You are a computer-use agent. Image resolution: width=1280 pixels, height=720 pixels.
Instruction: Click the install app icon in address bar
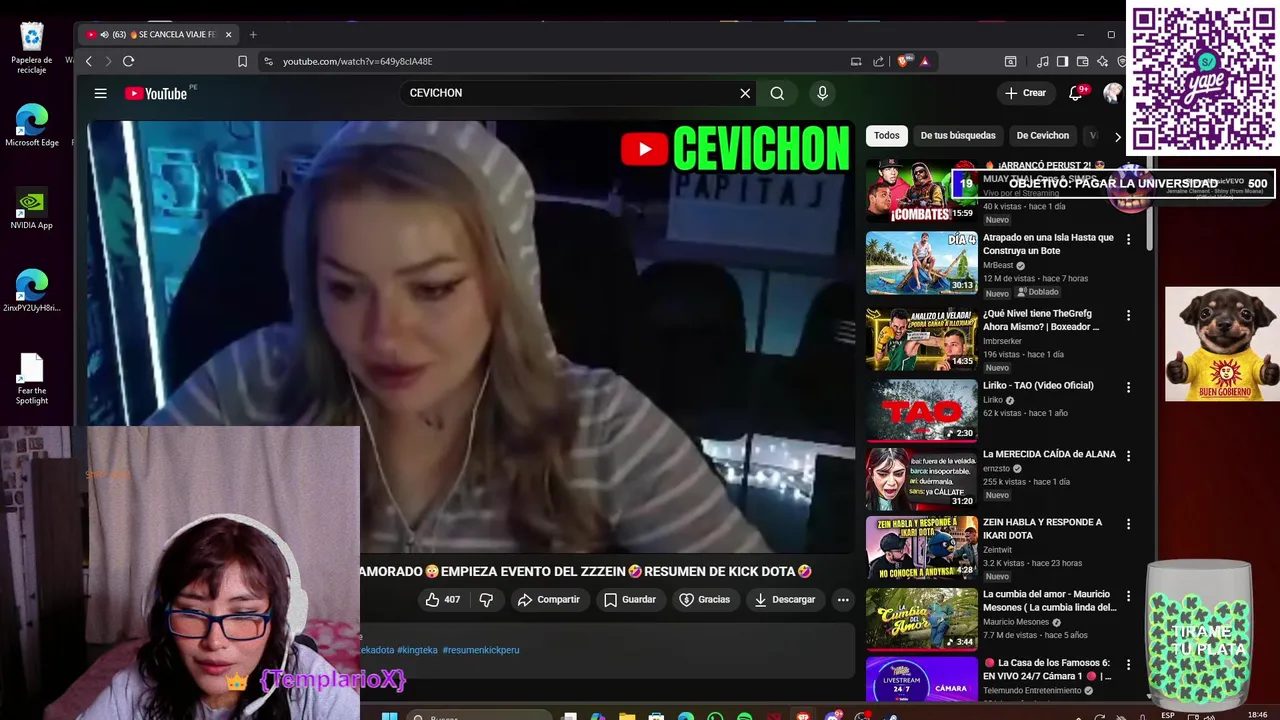[x=856, y=61]
